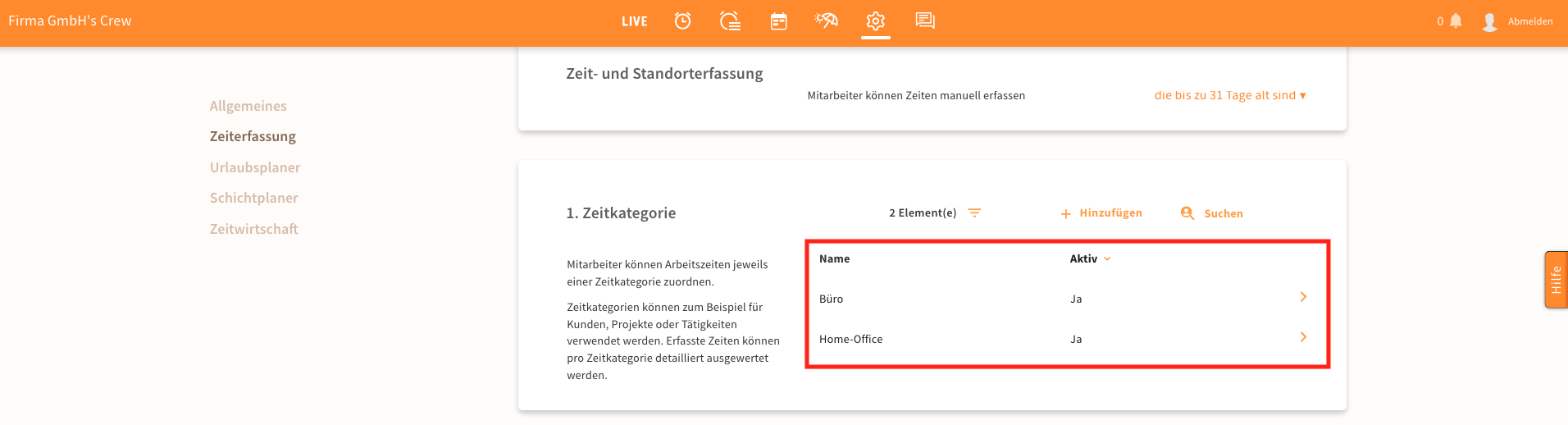Click the Suchen search button

[1212, 213]
